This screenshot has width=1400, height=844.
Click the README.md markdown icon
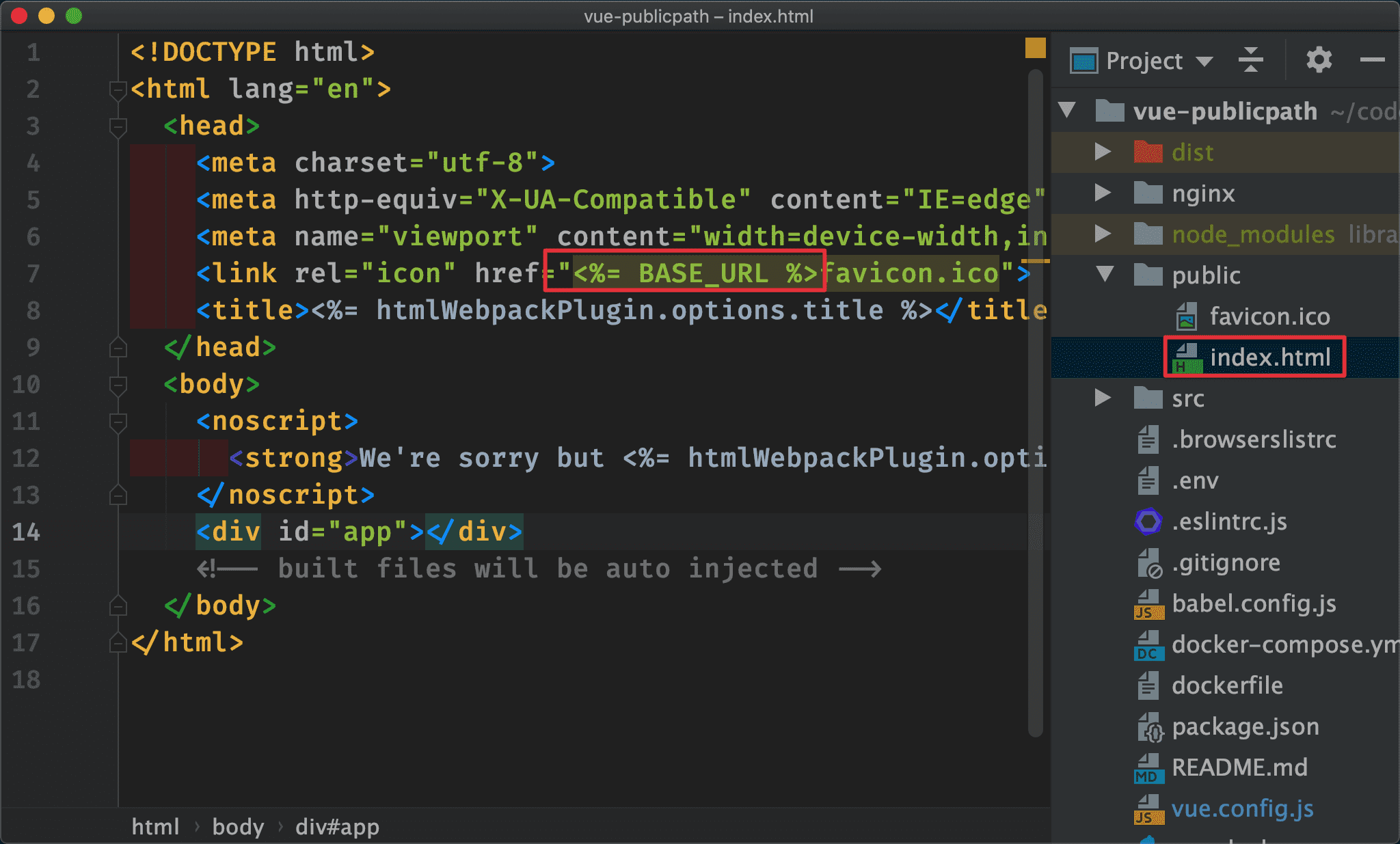1148,768
